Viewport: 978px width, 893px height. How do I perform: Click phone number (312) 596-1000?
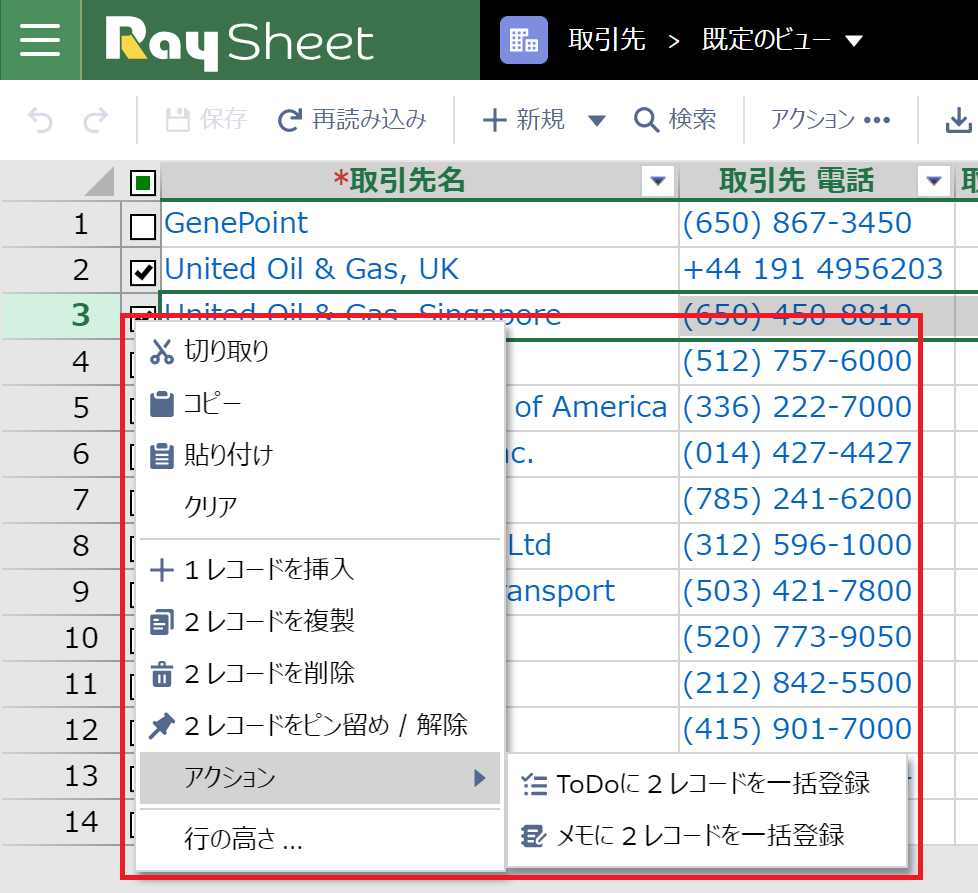click(797, 545)
